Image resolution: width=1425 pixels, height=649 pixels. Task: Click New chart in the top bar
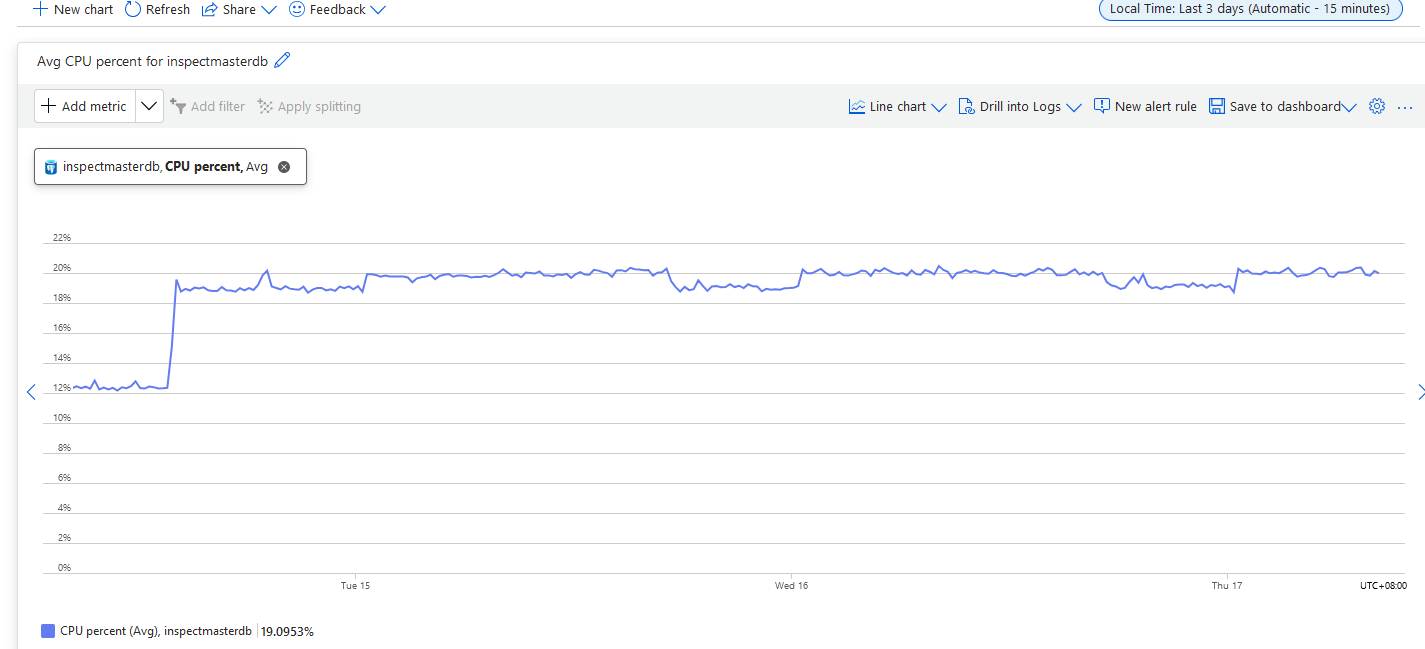(x=72, y=9)
